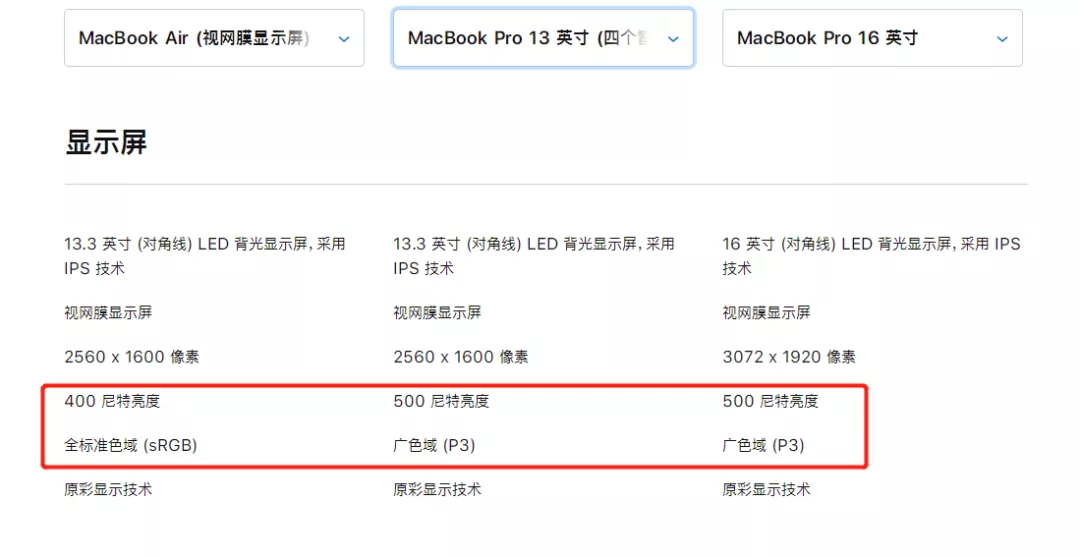Click the 显示屏 section heading
1080x558 pixels.
coord(106,143)
